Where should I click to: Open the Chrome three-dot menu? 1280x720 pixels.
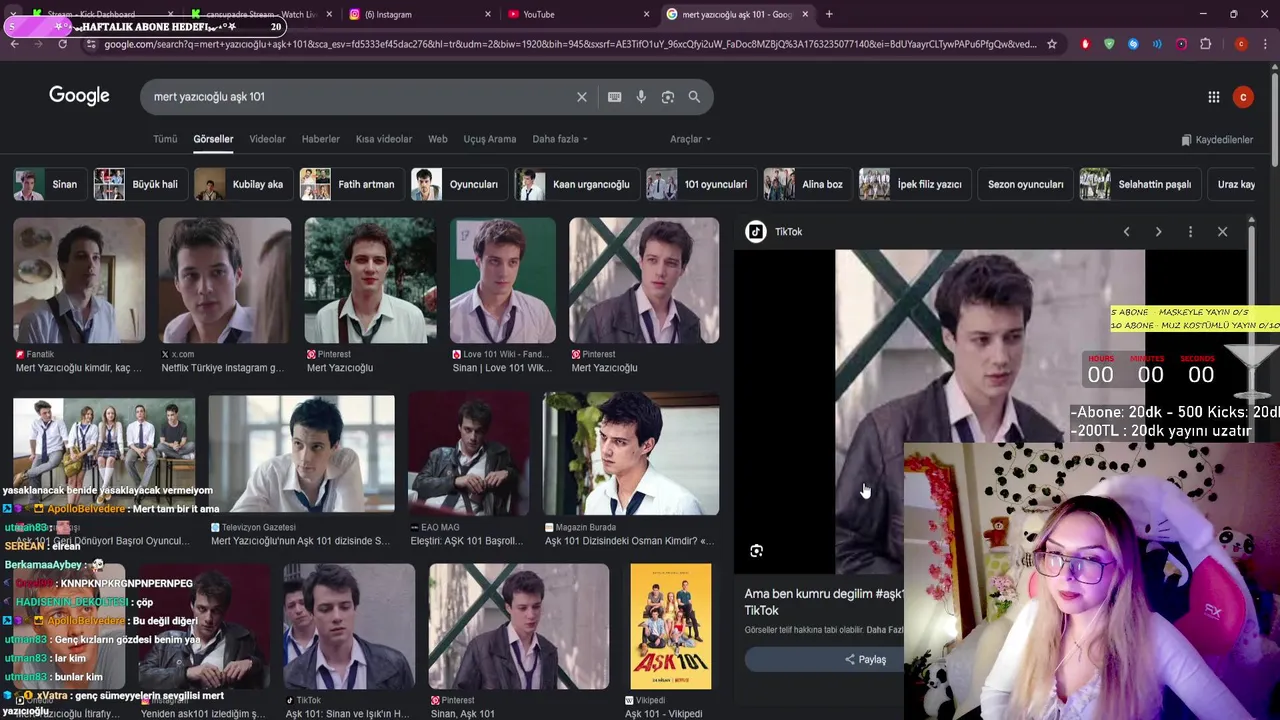[x=1265, y=44]
